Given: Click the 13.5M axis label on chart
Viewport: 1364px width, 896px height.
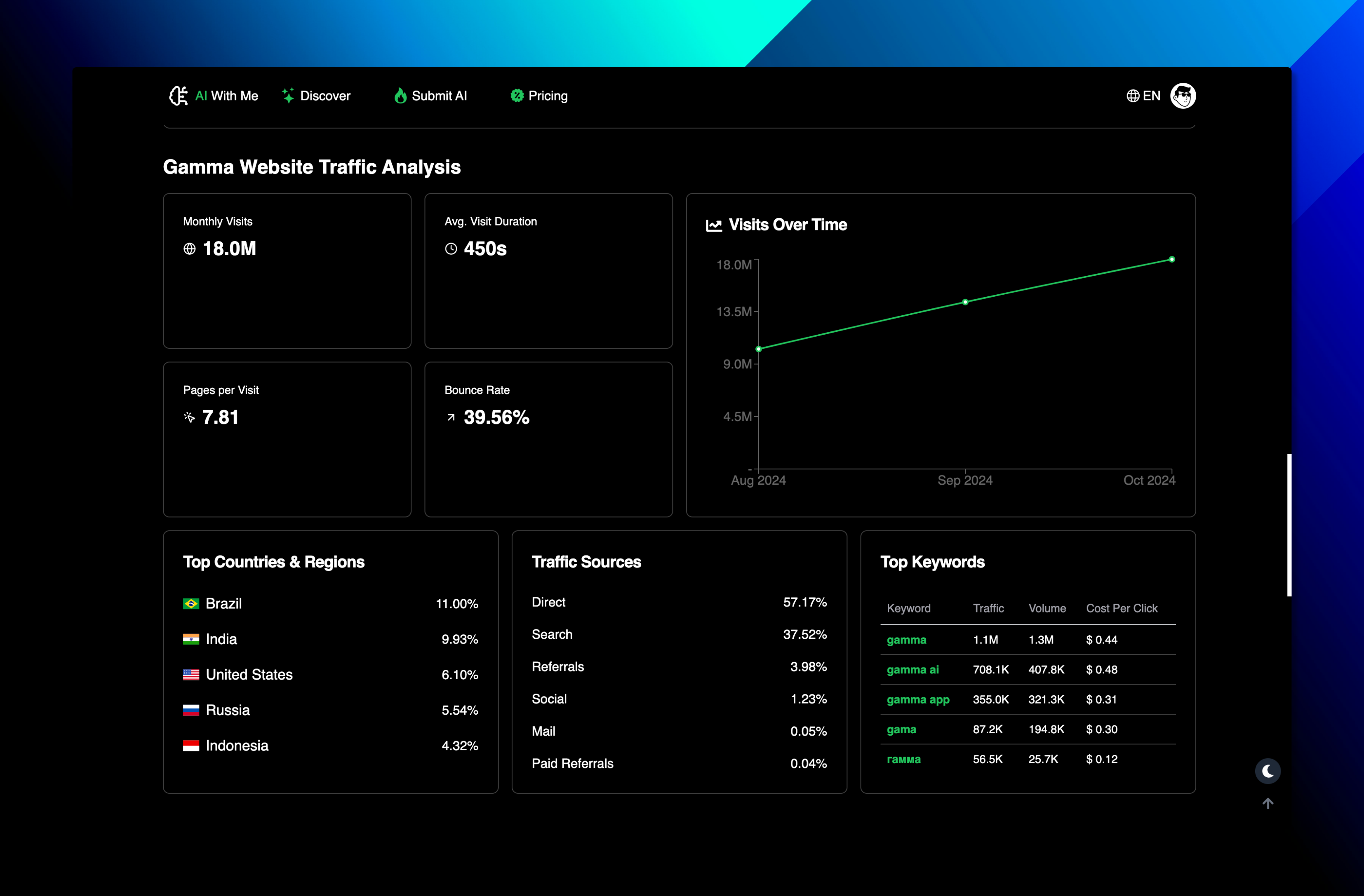Looking at the screenshot, I should coord(734,312).
